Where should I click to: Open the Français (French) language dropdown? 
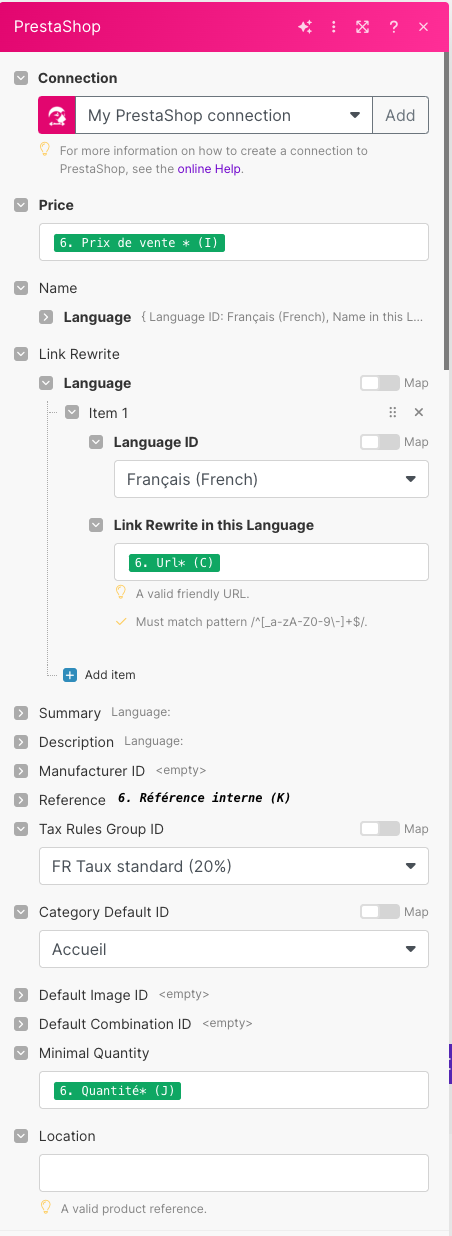(x=271, y=479)
